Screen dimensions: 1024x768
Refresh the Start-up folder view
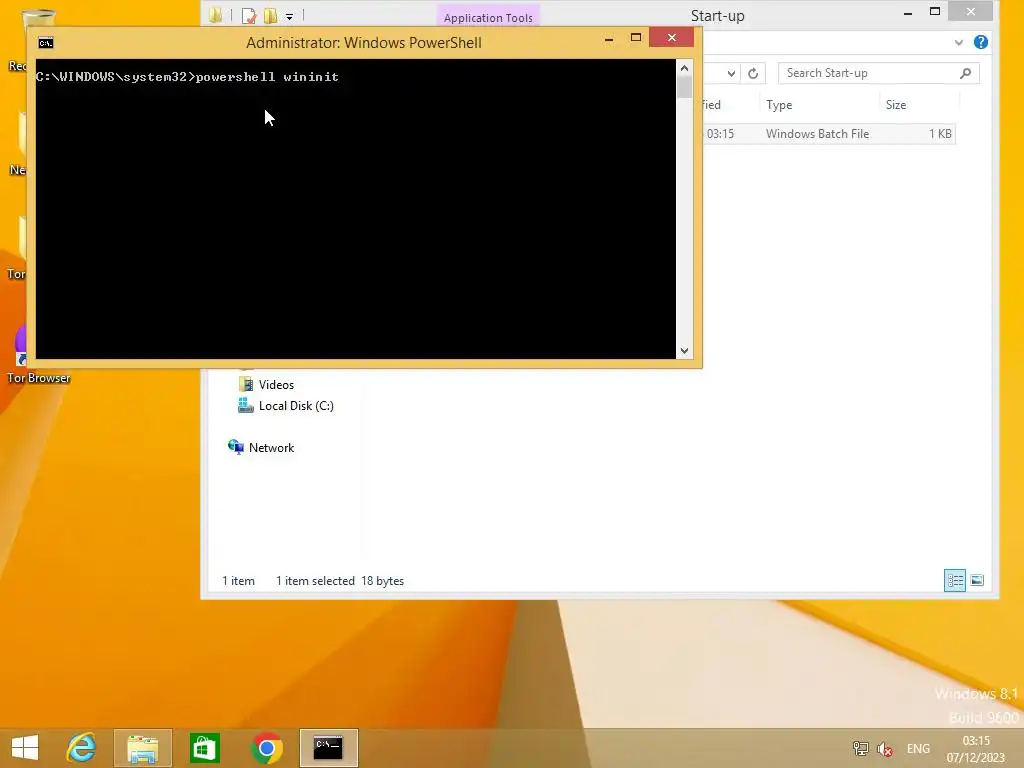point(753,73)
